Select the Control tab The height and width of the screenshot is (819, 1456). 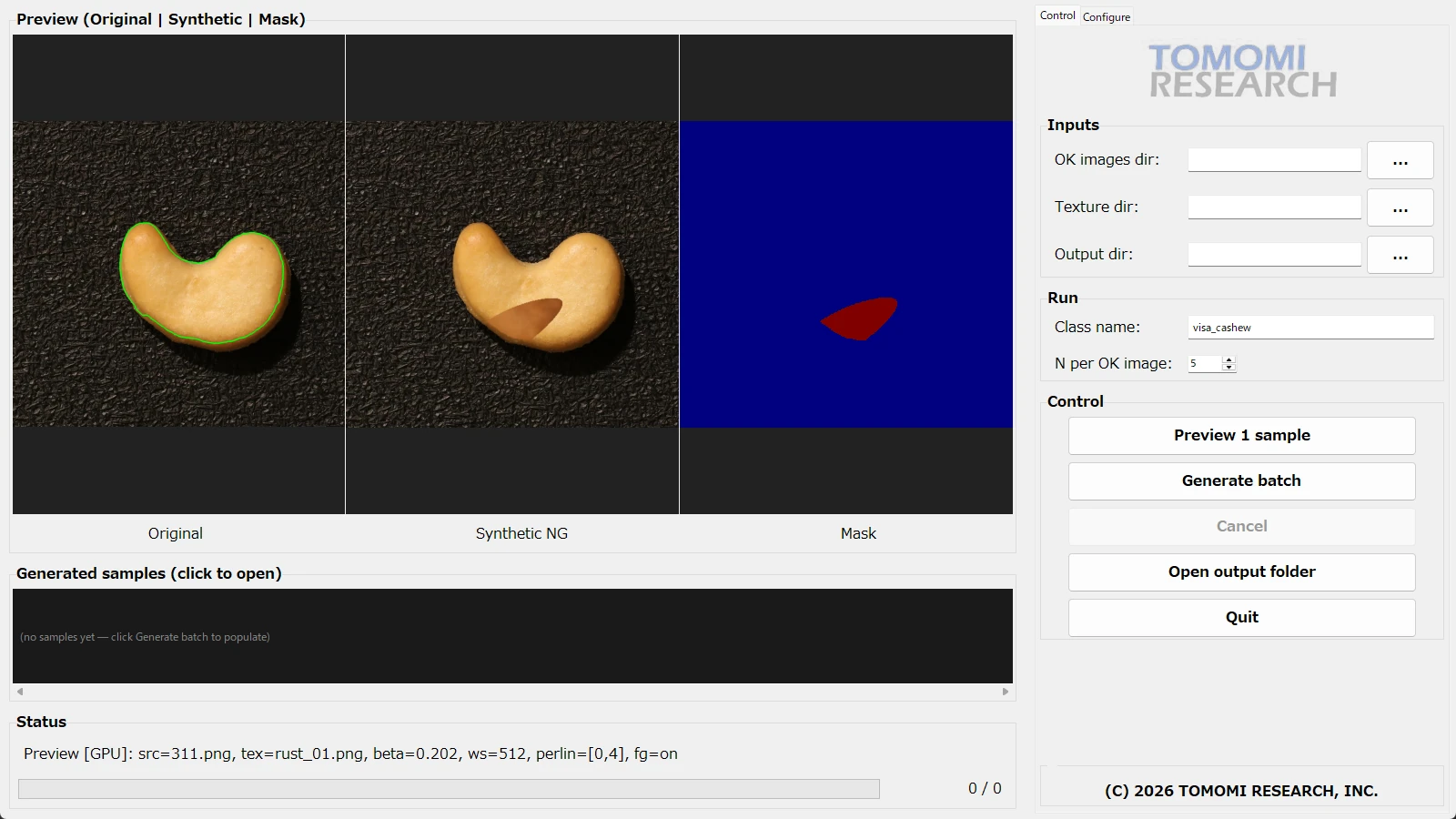tap(1057, 15)
